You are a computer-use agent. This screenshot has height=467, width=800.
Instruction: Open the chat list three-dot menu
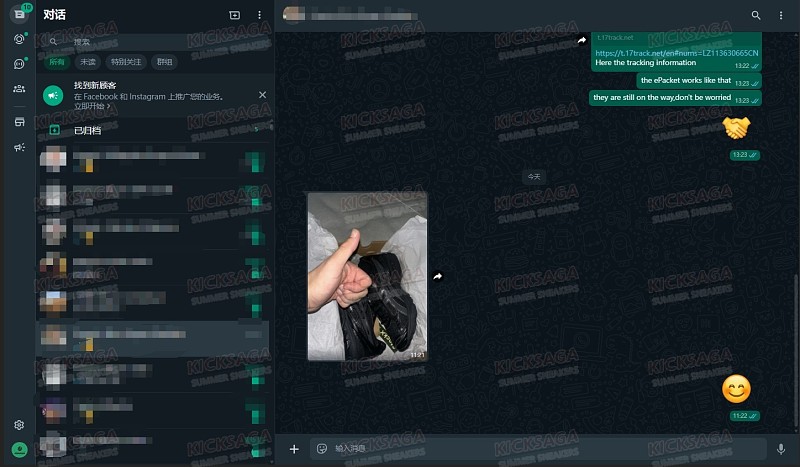coord(259,15)
